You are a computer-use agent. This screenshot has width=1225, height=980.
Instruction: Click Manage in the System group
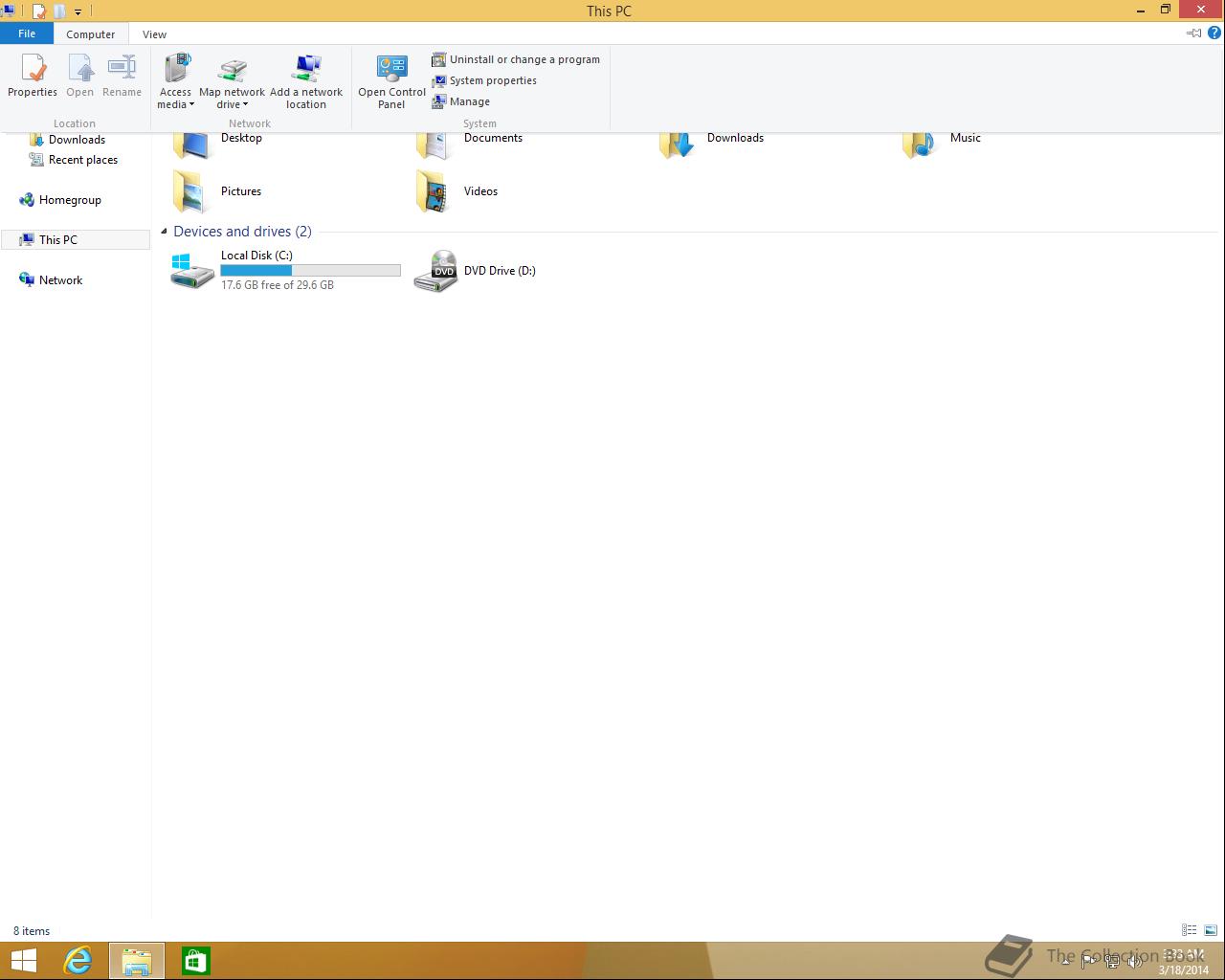coord(461,101)
